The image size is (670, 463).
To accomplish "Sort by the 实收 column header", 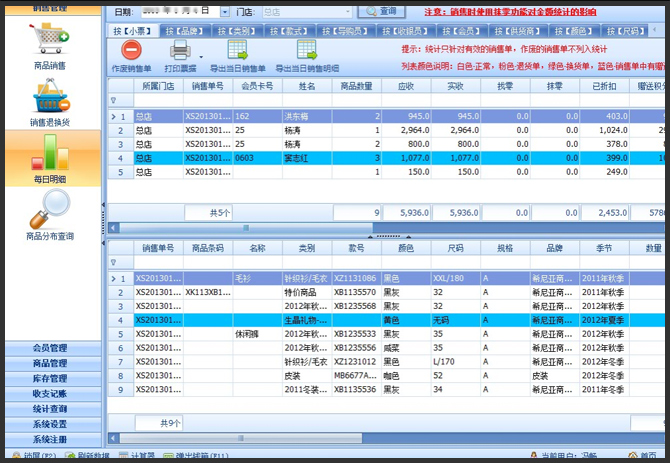I will [455, 86].
